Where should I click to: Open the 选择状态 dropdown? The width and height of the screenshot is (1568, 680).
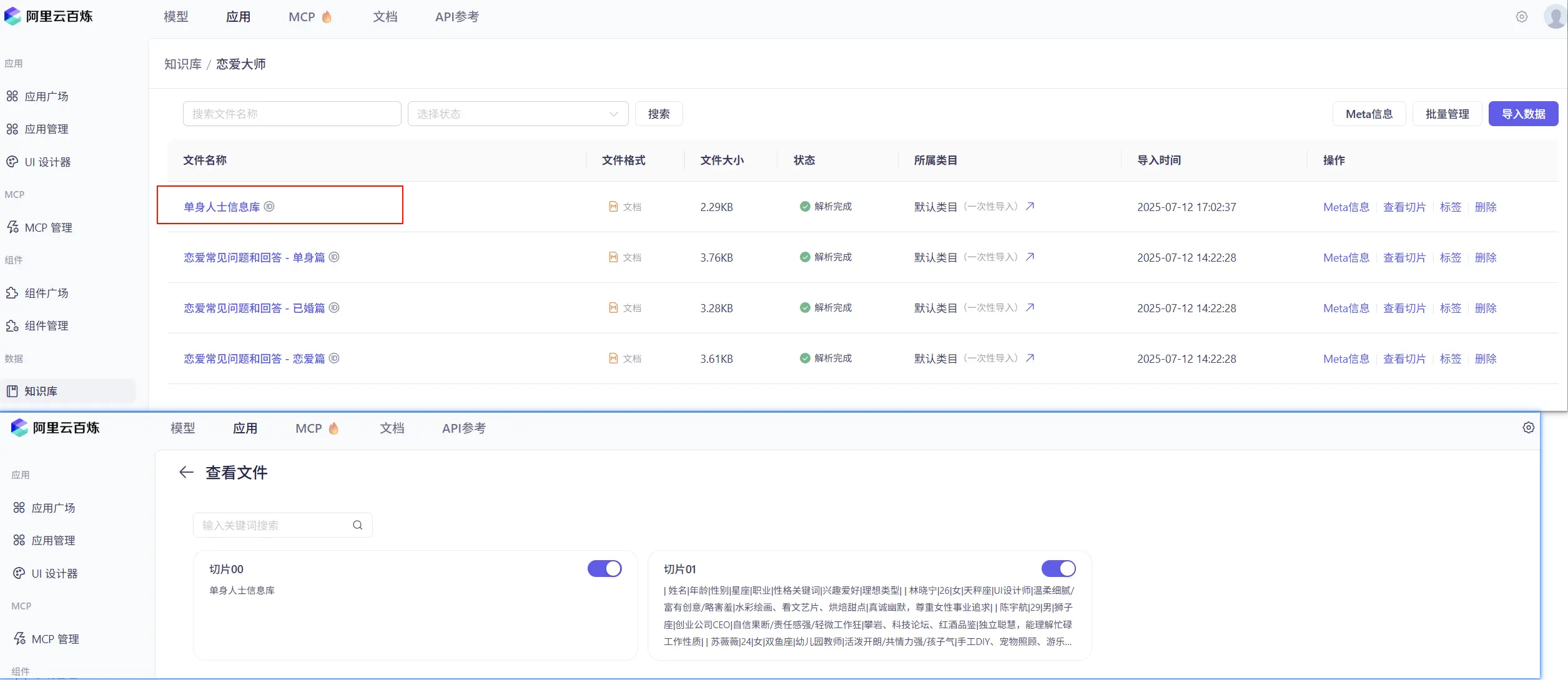pyautogui.click(x=518, y=114)
